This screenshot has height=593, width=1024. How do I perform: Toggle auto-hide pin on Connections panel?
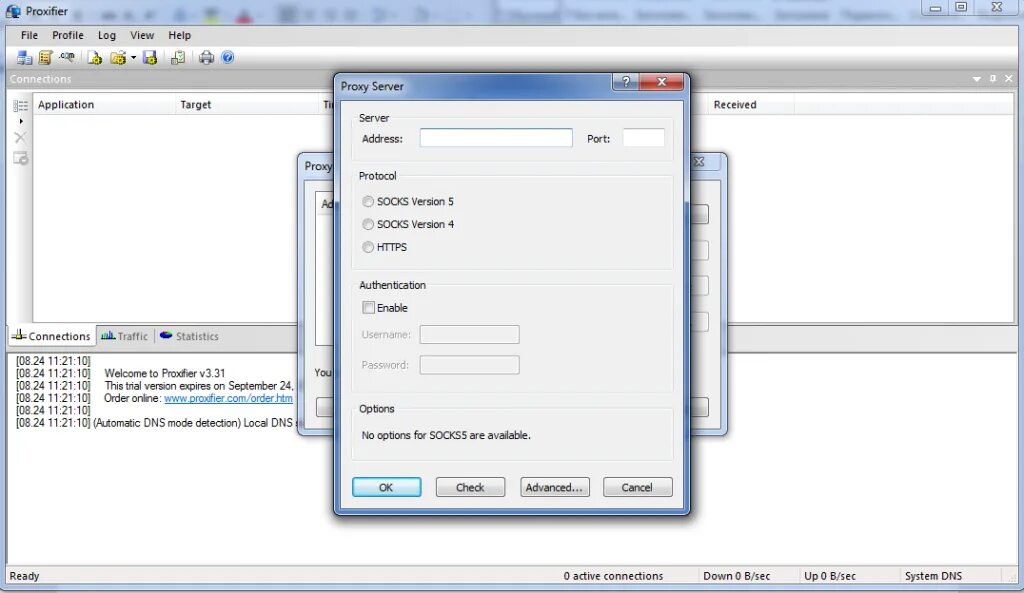[x=993, y=79]
